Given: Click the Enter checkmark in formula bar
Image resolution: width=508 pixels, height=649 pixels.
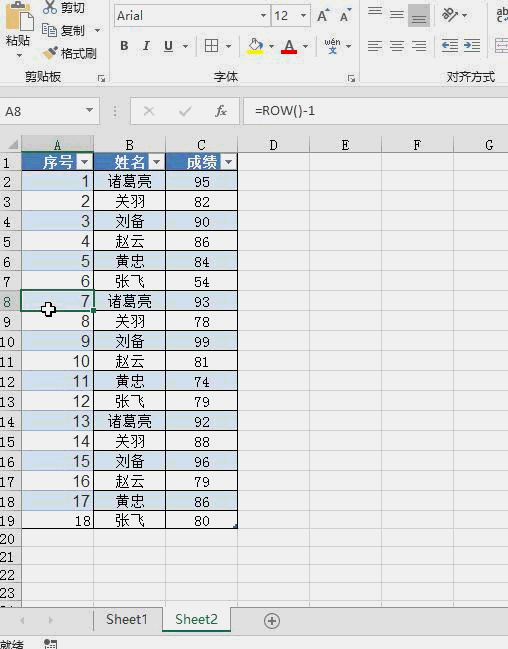Looking at the screenshot, I should click(x=185, y=111).
